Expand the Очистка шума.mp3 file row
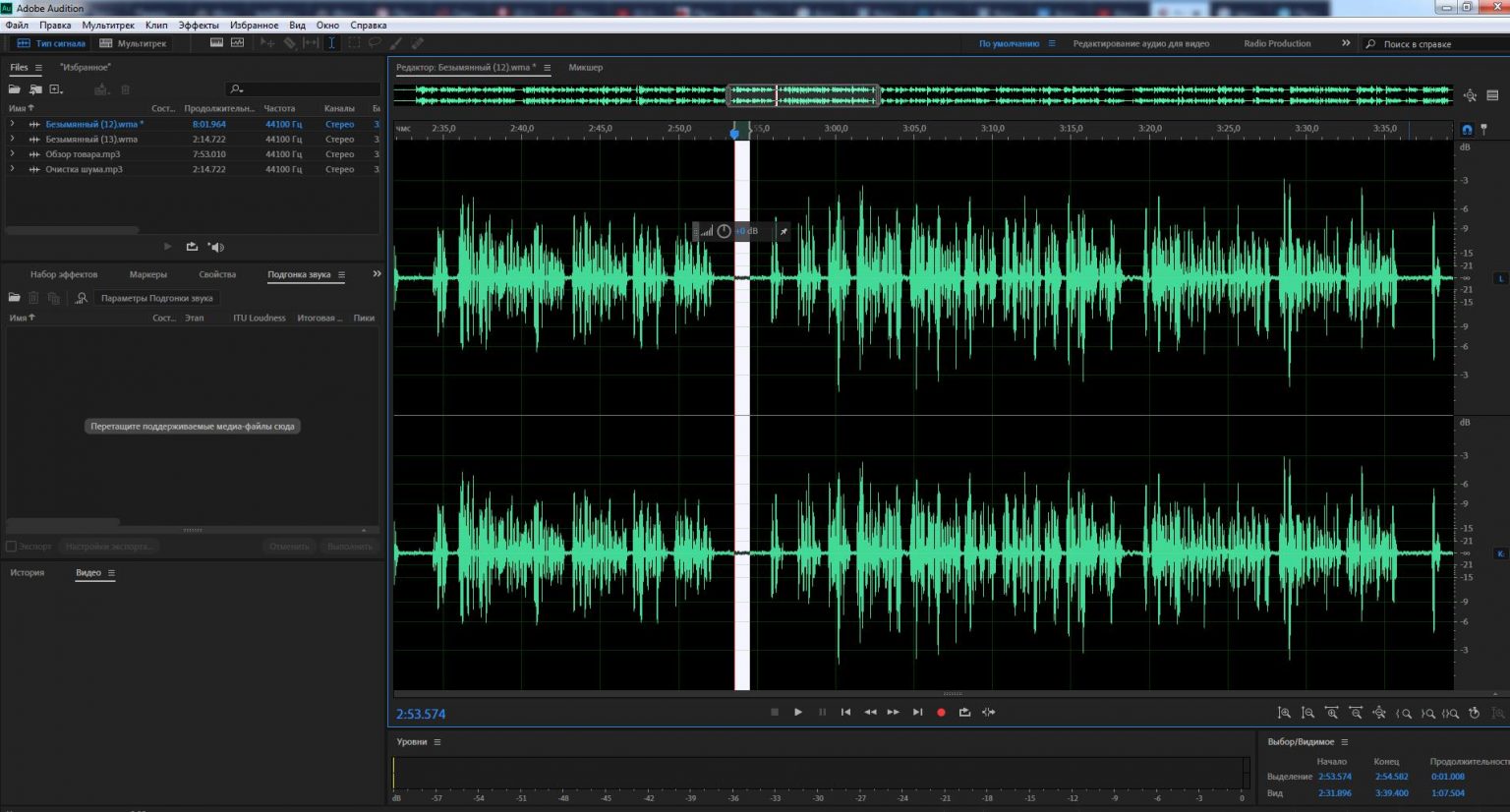Screen dimensions: 1510x812 click(12, 169)
